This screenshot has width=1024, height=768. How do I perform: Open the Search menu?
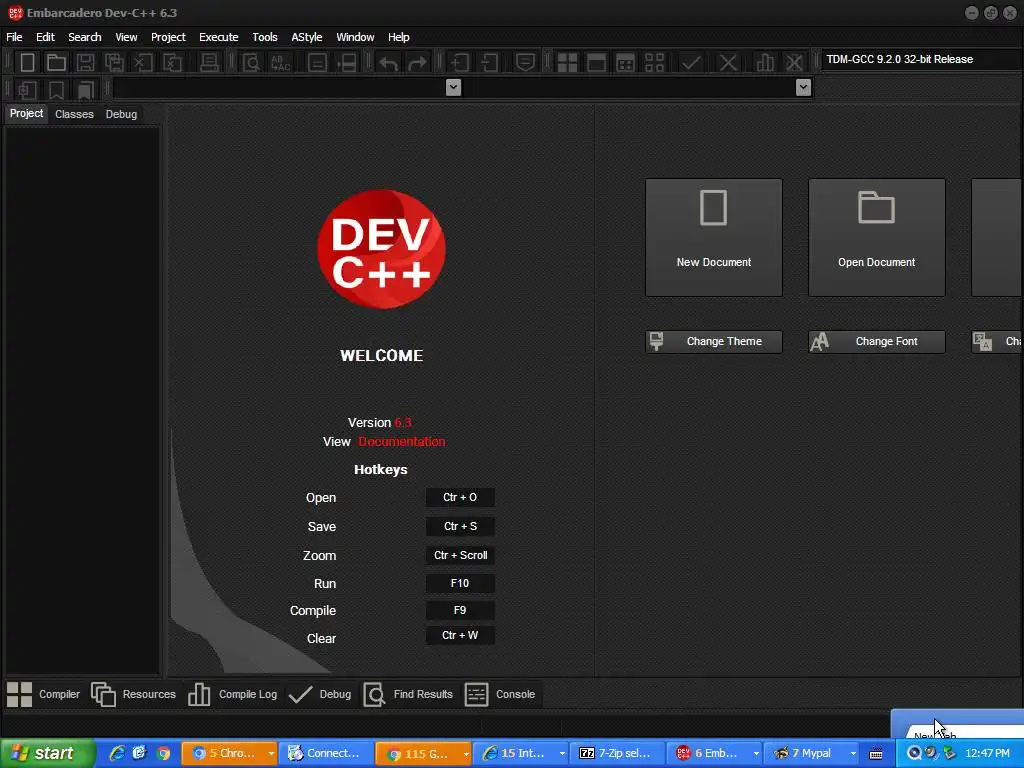(85, 37)
